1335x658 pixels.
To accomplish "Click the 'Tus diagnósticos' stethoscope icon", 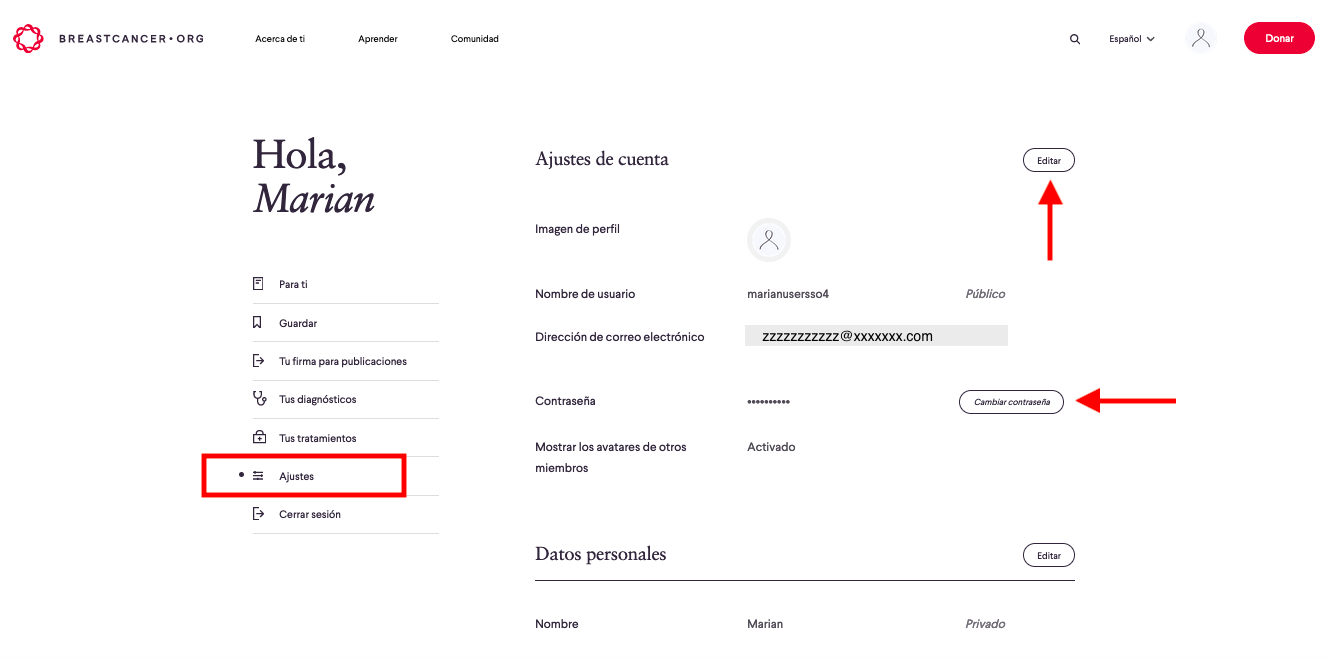I will click(258, 398).
